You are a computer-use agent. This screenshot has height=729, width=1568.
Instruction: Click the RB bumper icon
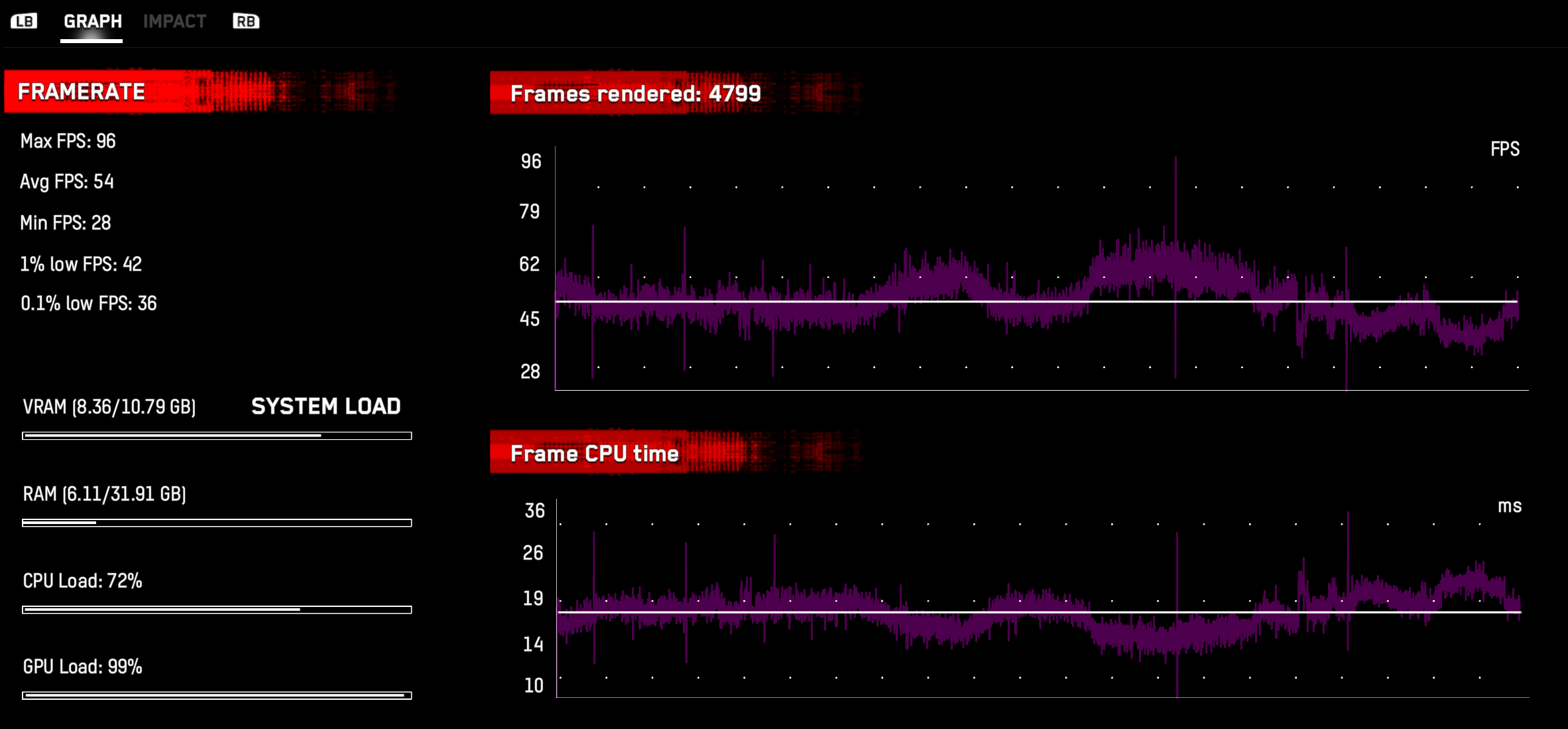click(245, 21)
